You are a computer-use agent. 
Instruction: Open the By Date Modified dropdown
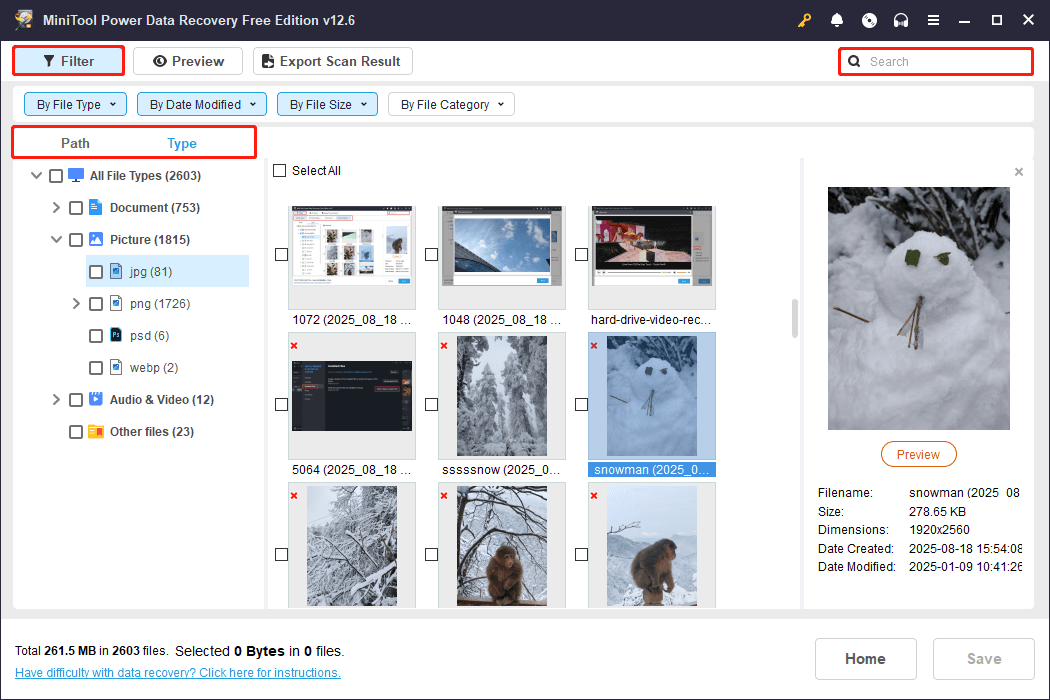[x=201, y=104]
